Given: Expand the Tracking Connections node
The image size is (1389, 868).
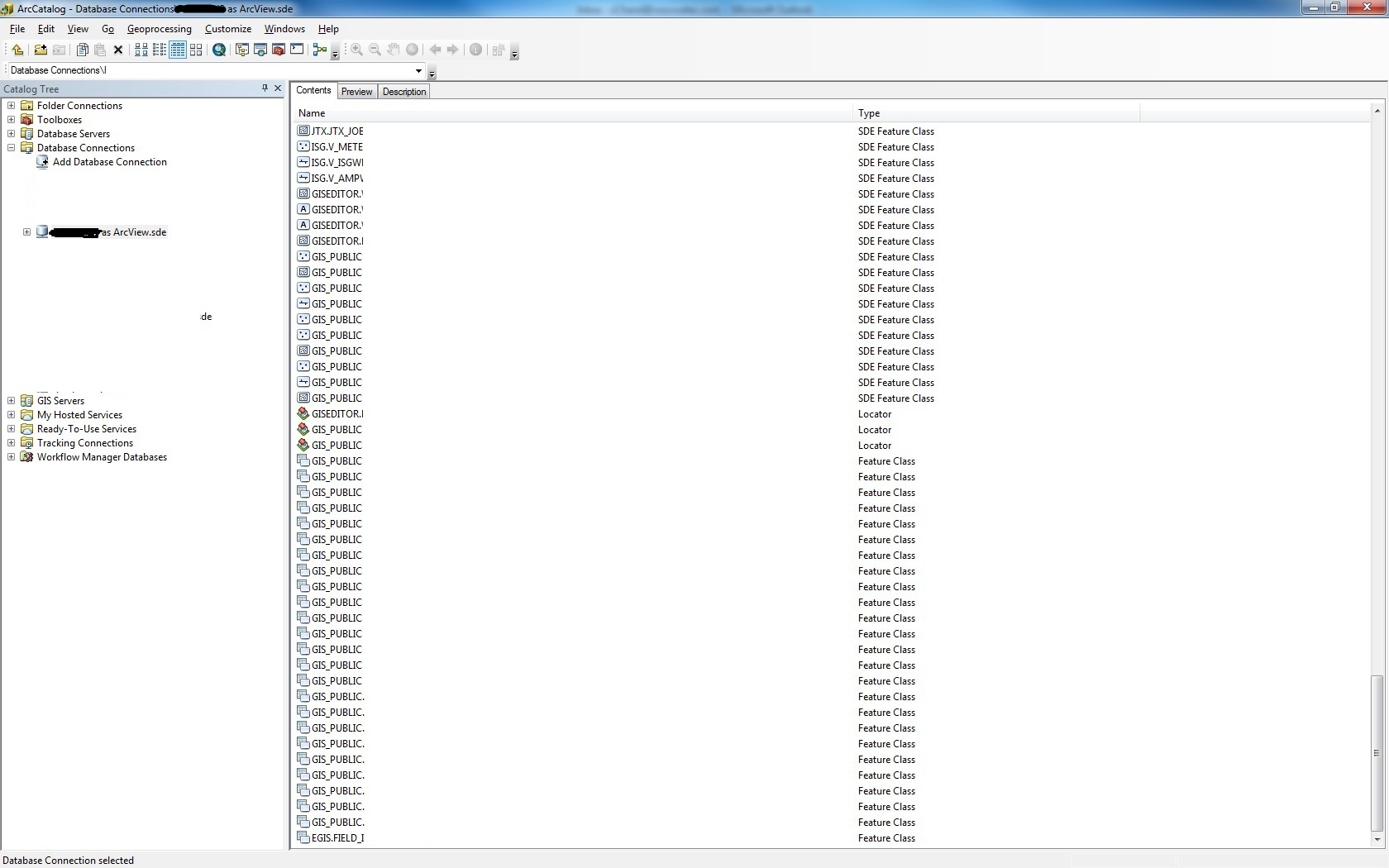Looking at the screenshot, I should tap(12, 443).
